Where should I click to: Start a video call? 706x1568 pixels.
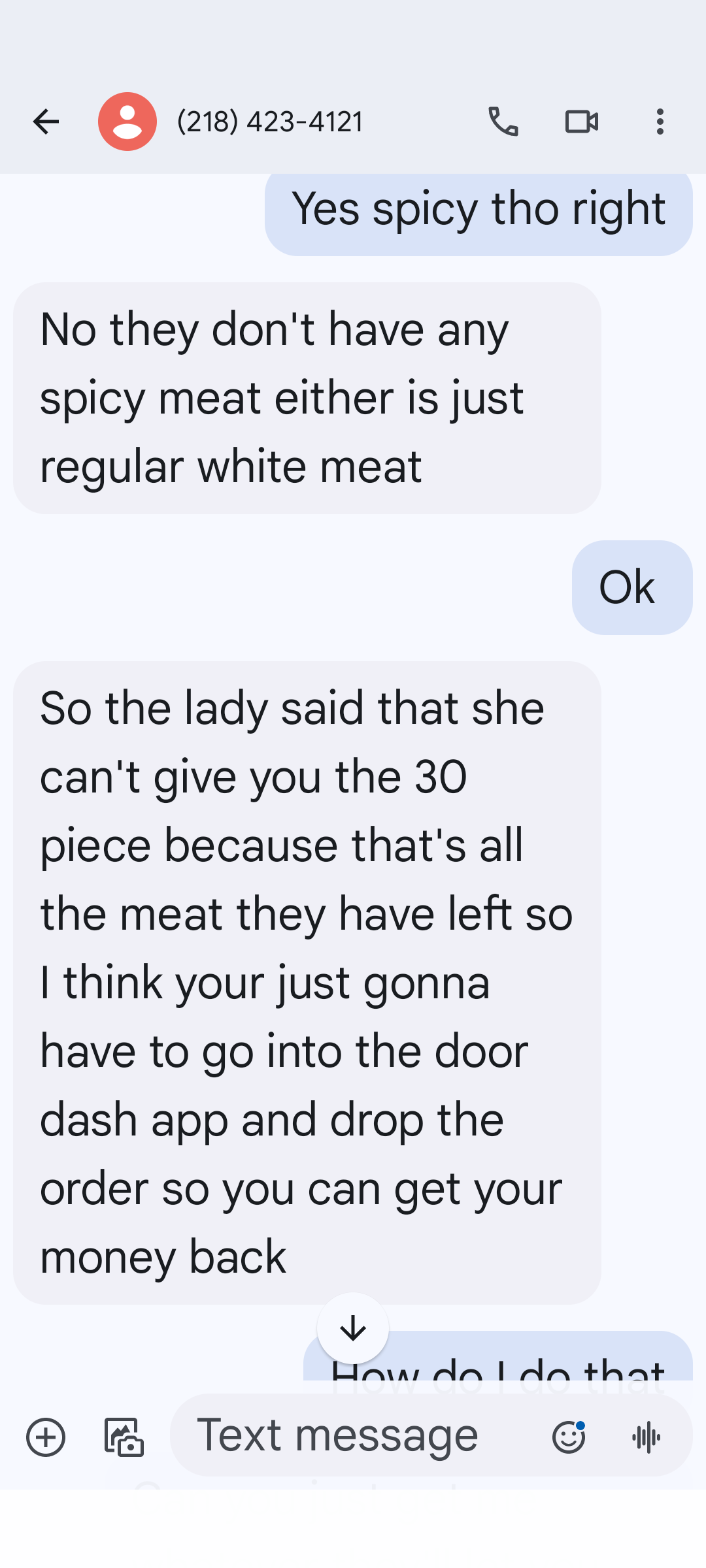(582, 122)
